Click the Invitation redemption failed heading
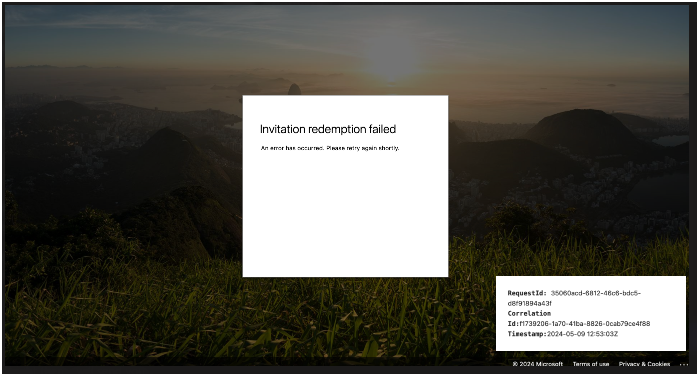 [328, 129]
